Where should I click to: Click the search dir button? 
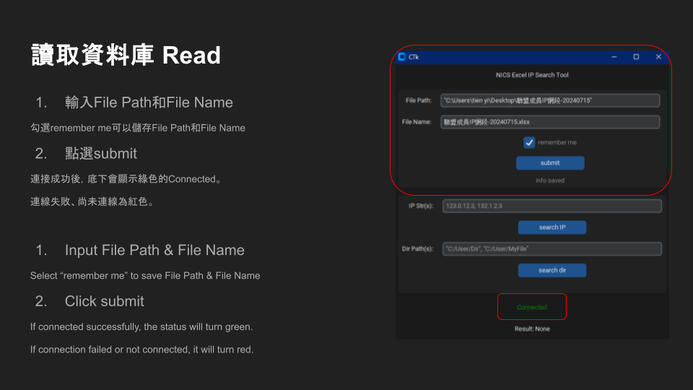[552, 270]
